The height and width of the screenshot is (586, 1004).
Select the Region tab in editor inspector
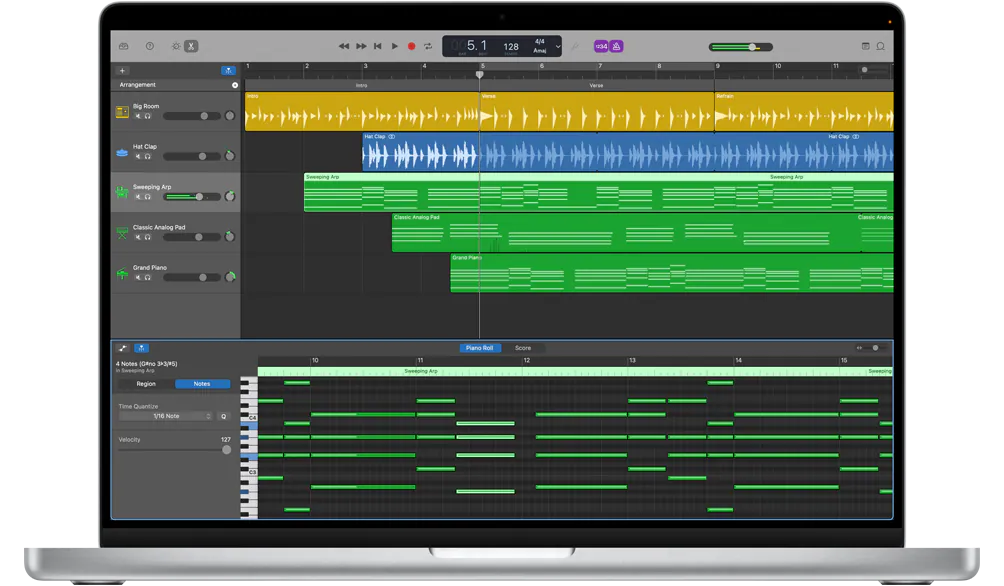tap(146, 384)
